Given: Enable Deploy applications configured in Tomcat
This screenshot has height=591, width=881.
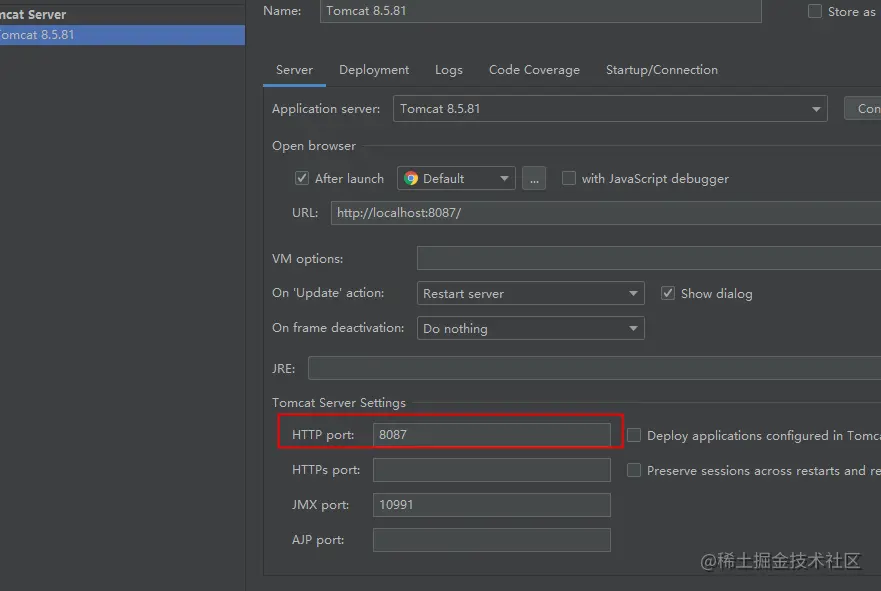Looking at the screenshot, I should [x=634, y=435].
